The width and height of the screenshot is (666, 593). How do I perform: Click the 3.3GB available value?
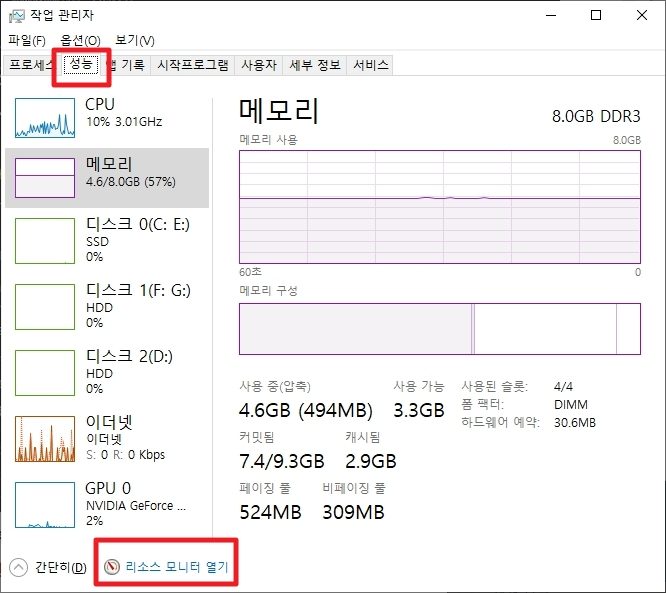[419, 410]
